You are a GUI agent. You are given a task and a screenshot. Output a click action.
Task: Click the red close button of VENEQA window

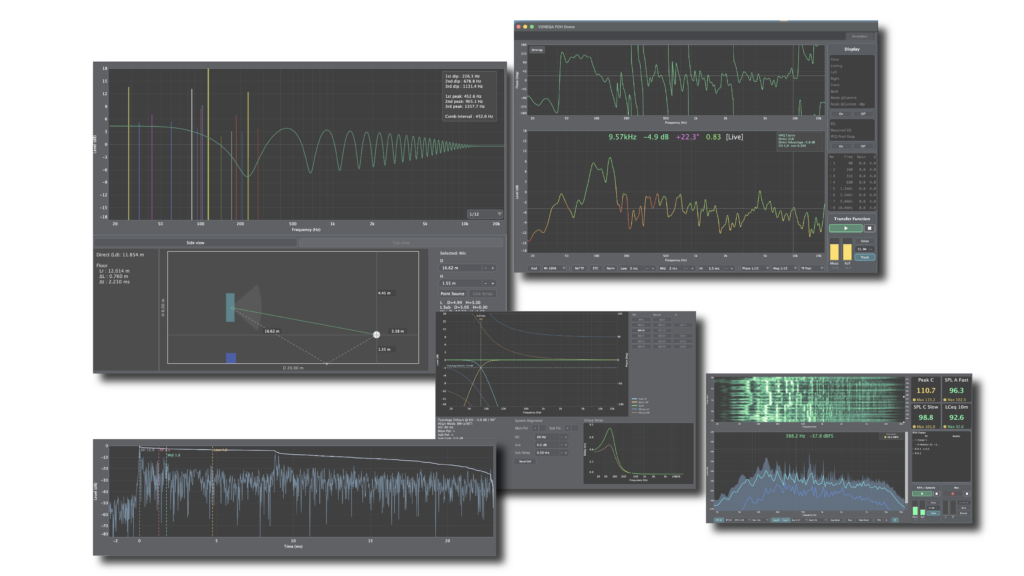coord(519,27)
